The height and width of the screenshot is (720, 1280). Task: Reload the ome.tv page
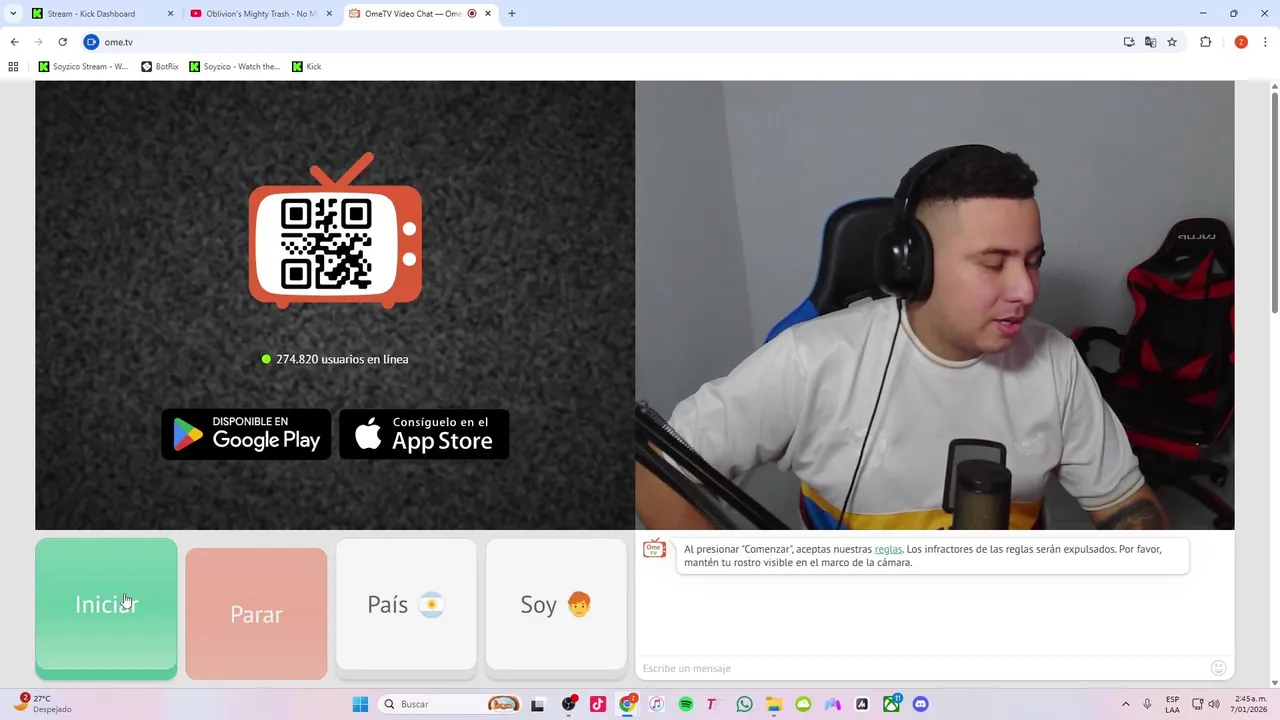click(62, 42)
